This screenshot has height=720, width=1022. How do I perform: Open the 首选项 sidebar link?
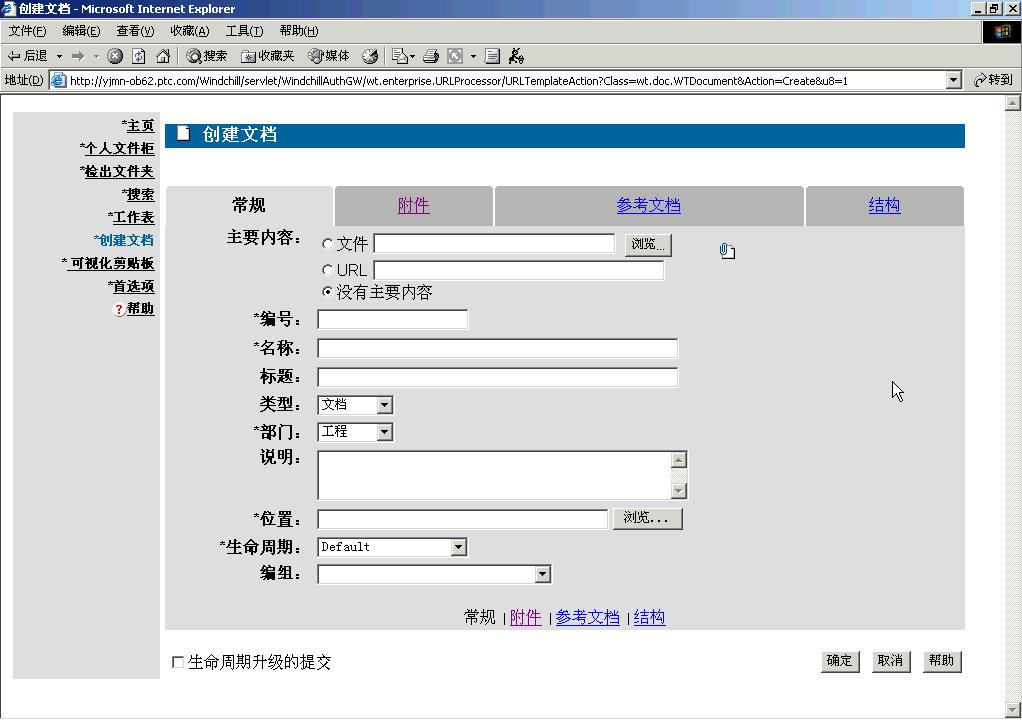134,286
